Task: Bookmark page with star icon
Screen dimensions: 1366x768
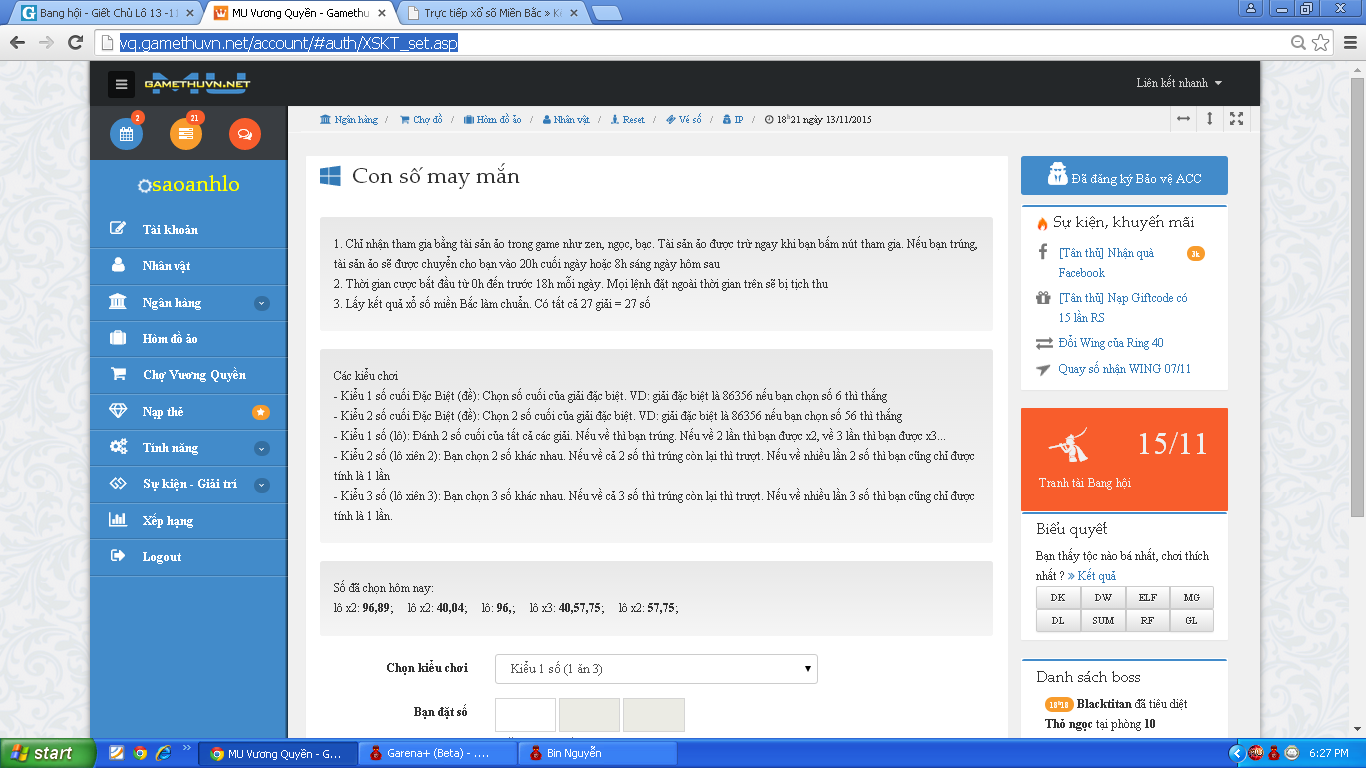Action: 1321,42
